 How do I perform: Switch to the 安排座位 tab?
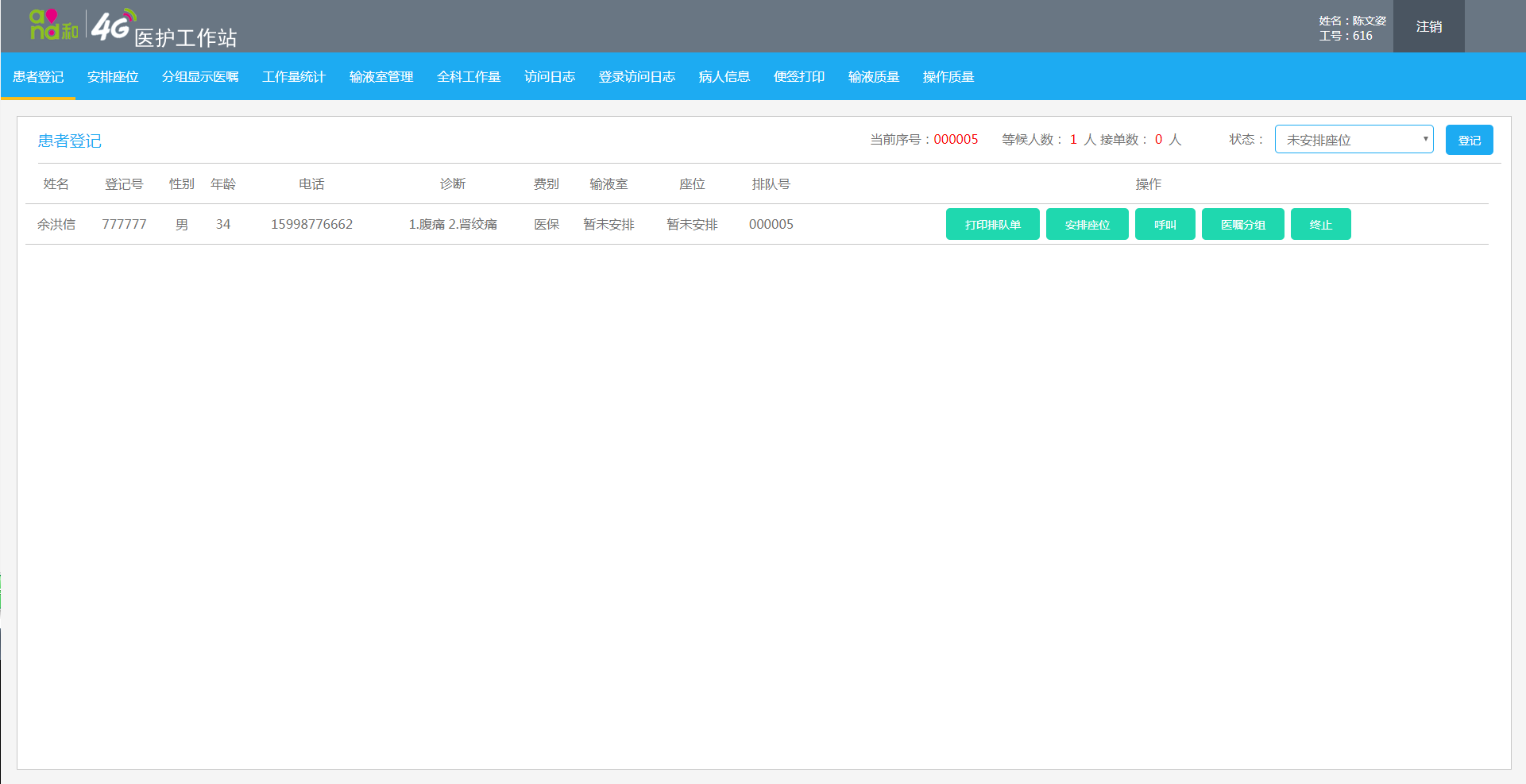pyautogui.click(x=113, y=77)
